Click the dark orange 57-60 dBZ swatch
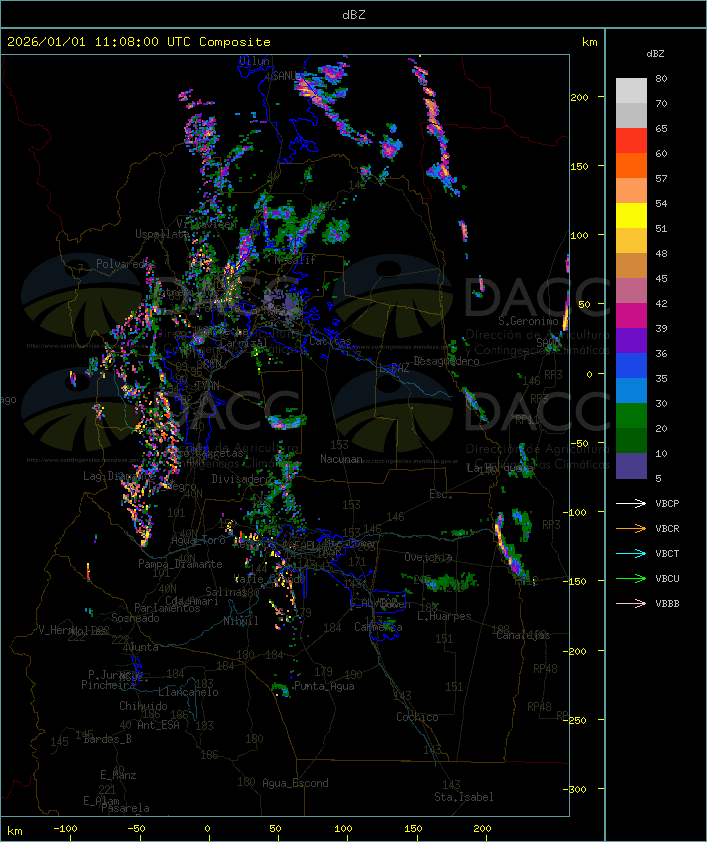707x842 pixels. [x=631, y=165]
